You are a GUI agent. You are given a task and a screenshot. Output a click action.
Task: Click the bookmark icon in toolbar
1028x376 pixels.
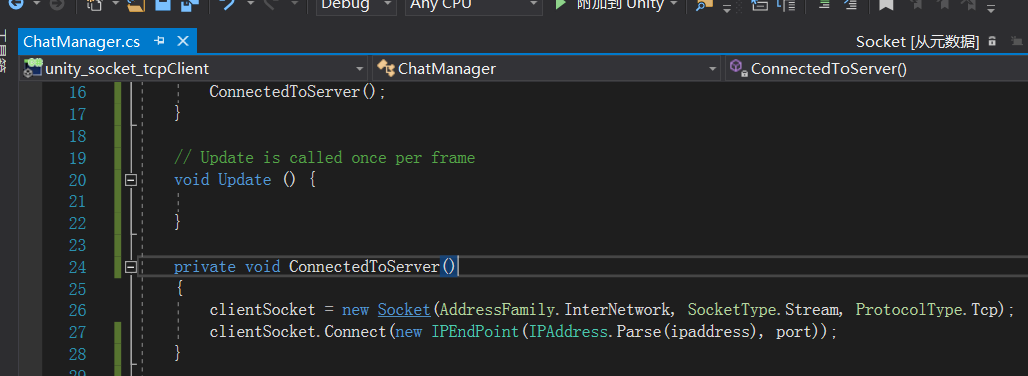886,5
